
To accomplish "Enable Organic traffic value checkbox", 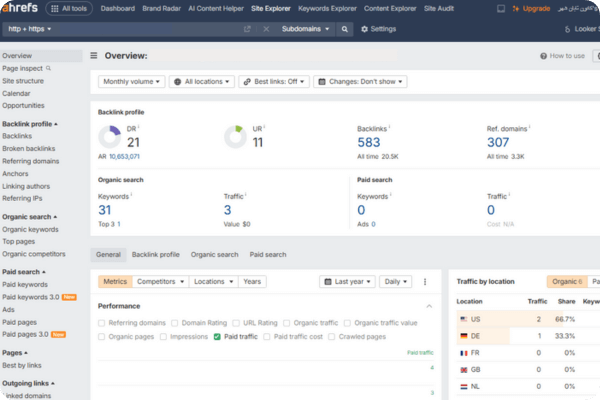I will 347,323.
